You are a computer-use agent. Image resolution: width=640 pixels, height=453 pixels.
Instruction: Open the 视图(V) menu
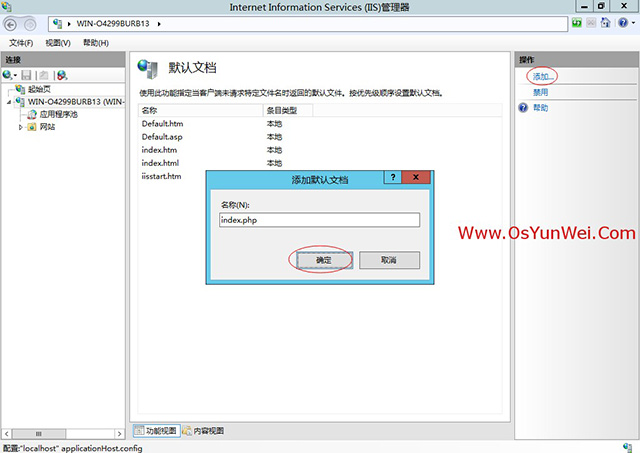[x=58, y=43]
